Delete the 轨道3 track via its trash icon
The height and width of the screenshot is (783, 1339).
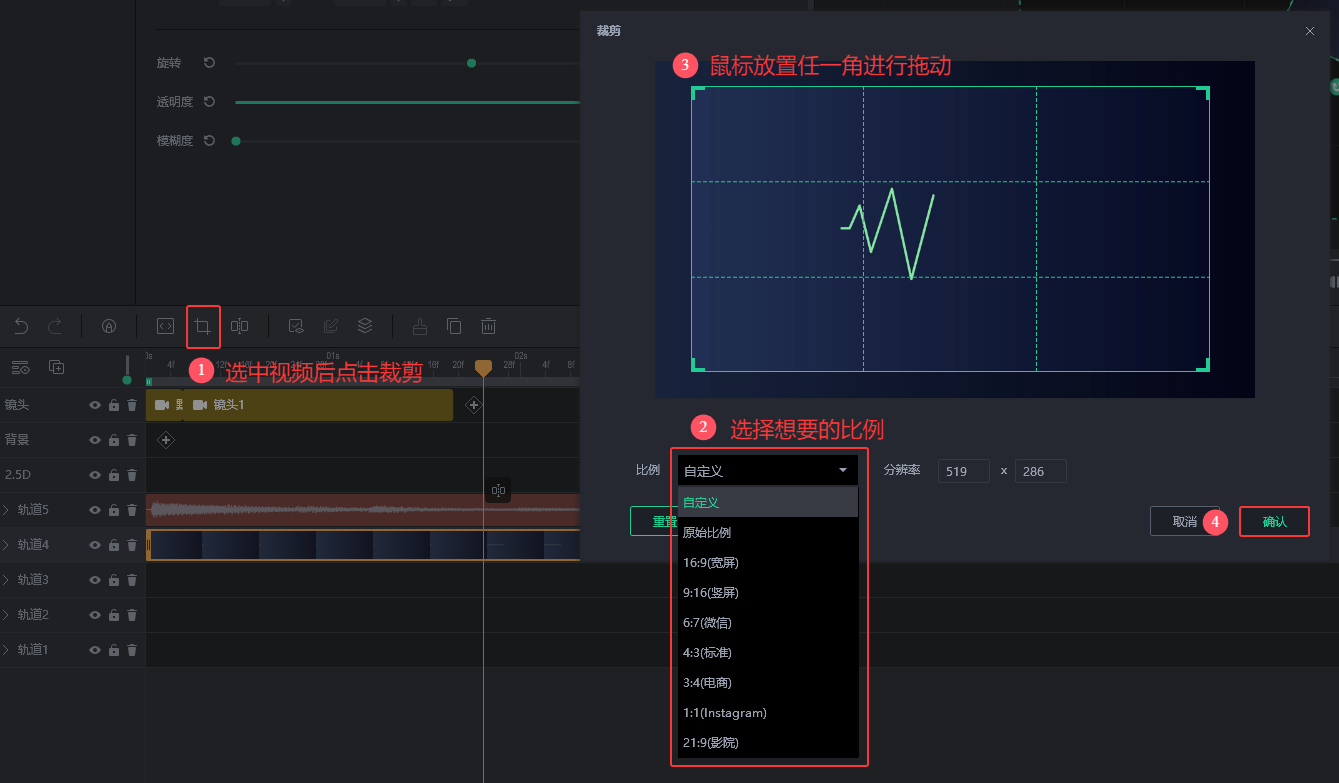coord(132,580)
